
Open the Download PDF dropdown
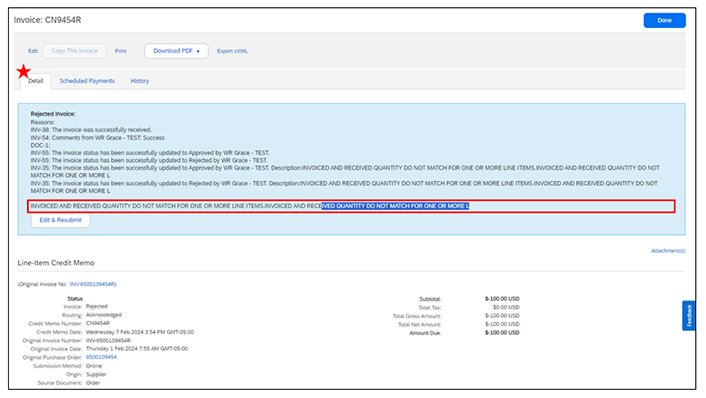pyautogui.click(x=176, y=51)
